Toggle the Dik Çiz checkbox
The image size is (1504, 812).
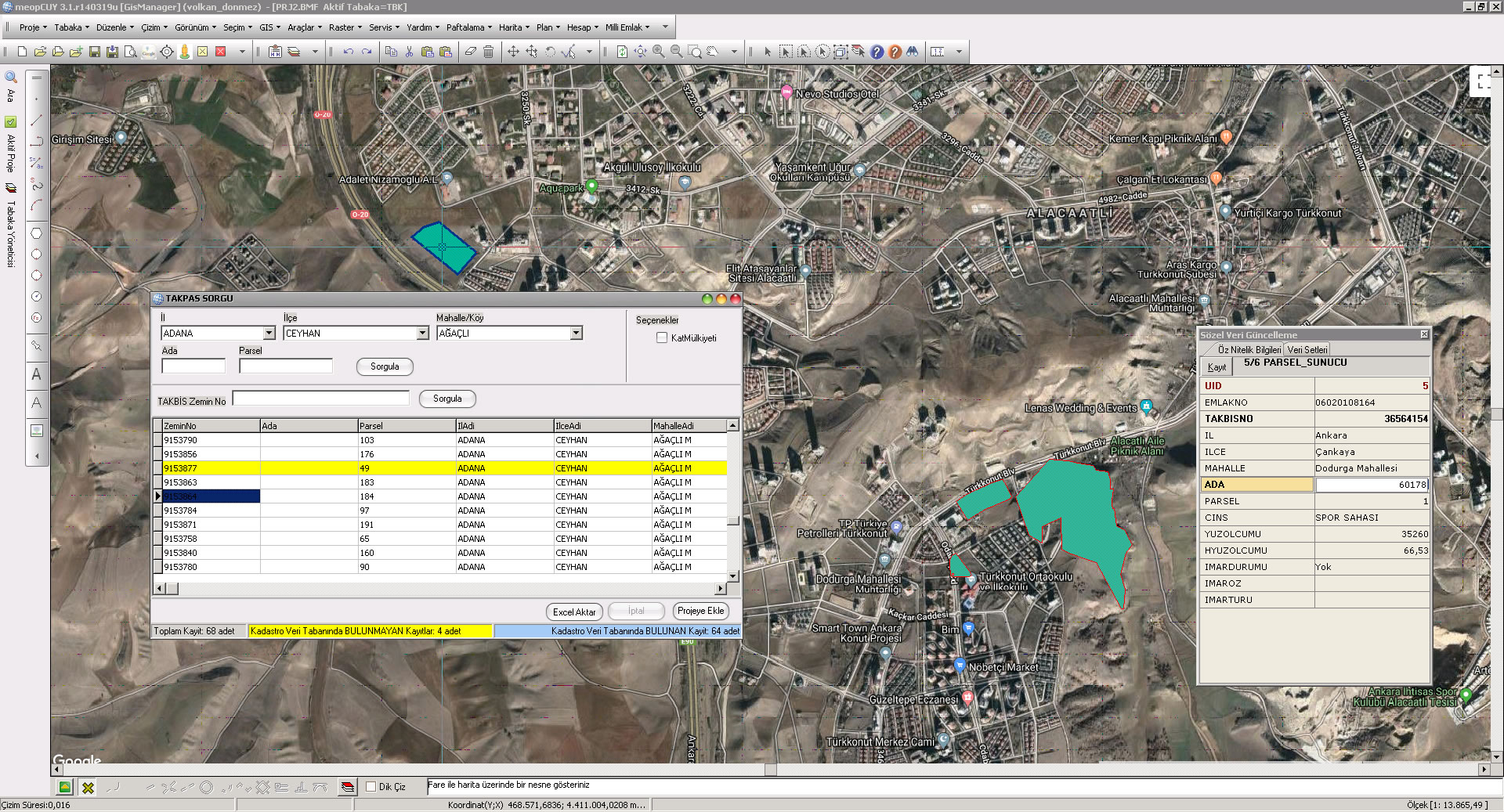(x=371, y=786)
